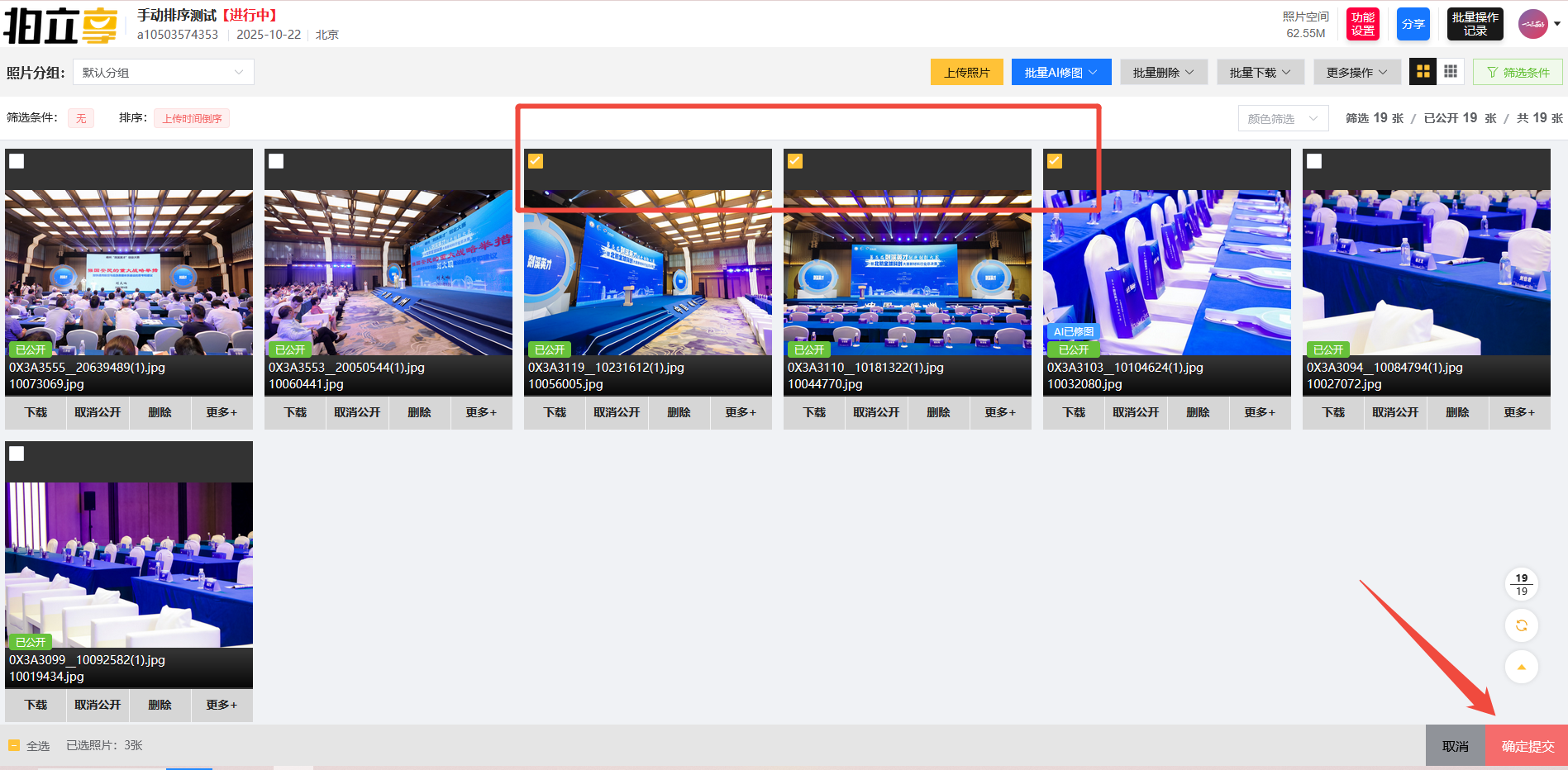Image resolution: width=1568 pixels, height=770 pixels.
Task: Expand the 批量AI修图 dropdown
Action: point(1060,73)
